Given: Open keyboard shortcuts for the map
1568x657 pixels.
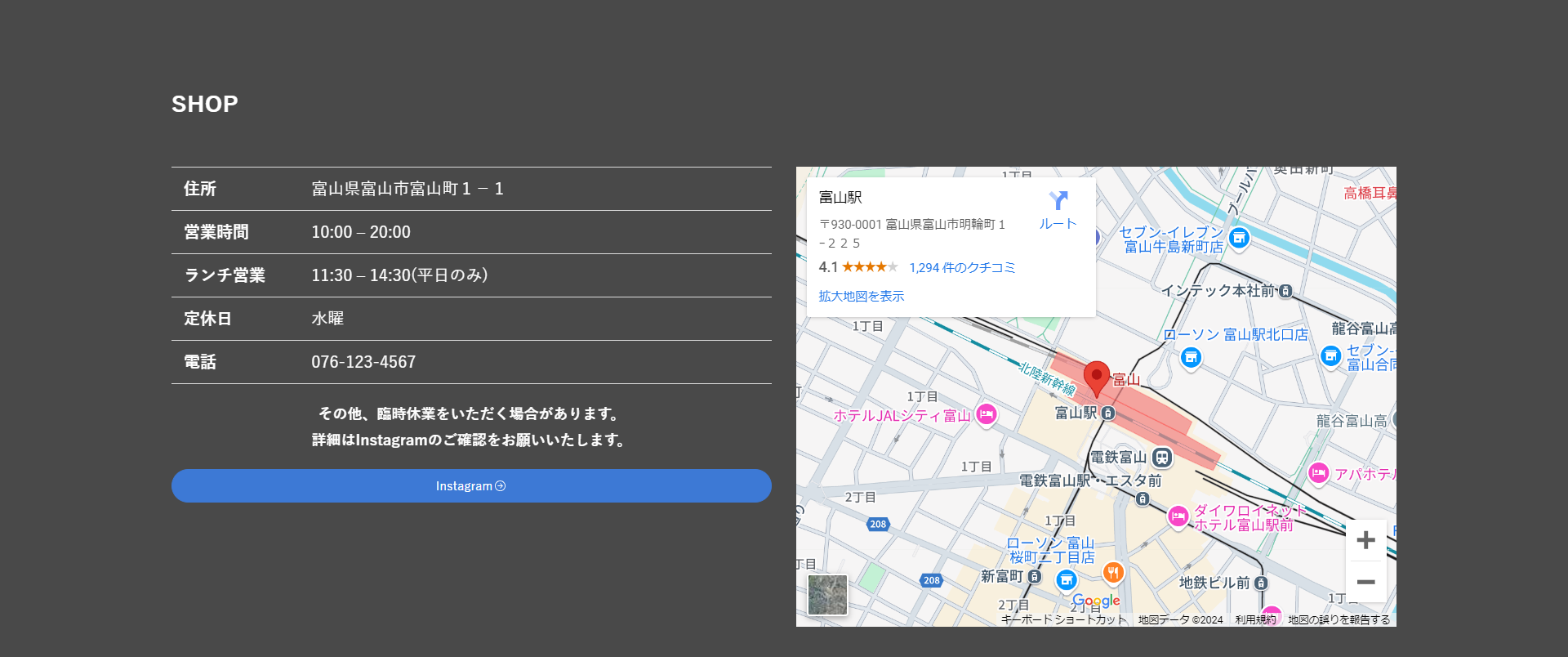Looking at the screenshot, I should pyautogui.click(x=1063, y=620).
